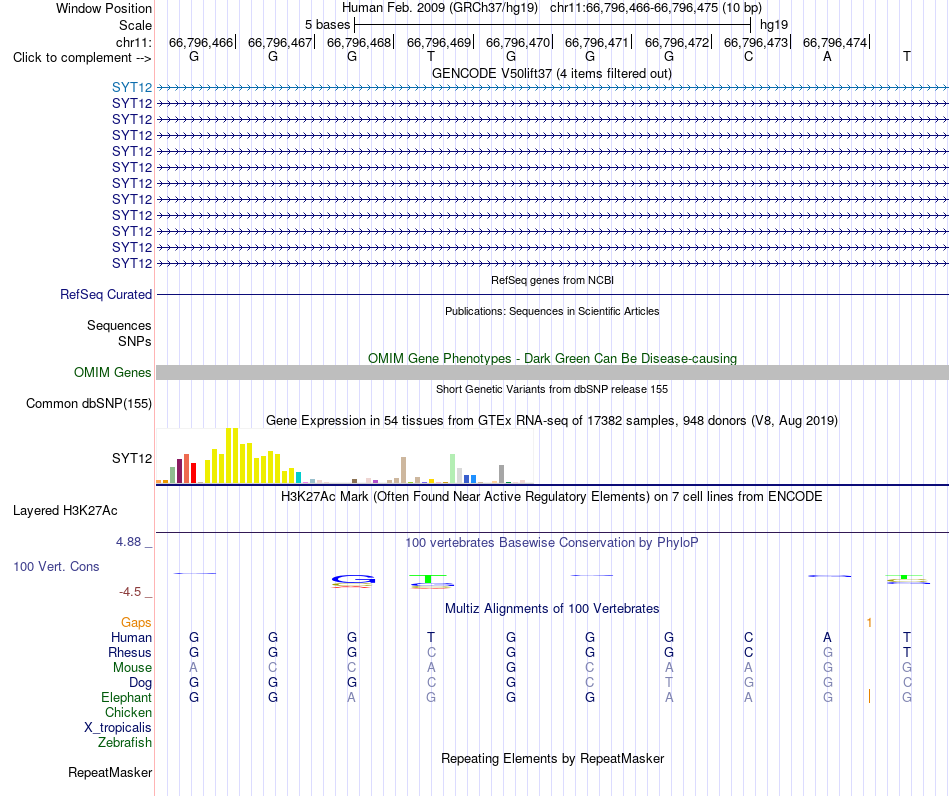Open the OMIM Gene Phenotypes track title

[552, 359]
